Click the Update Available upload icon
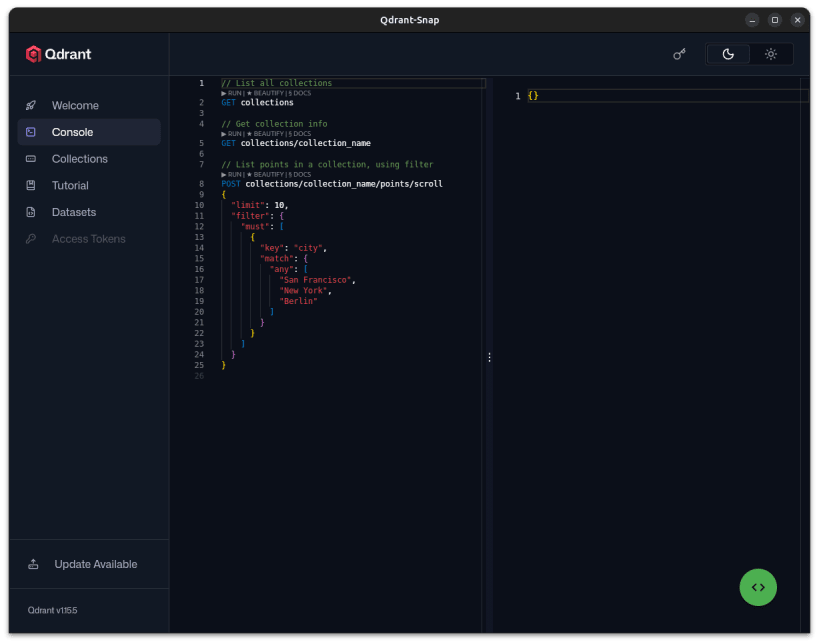 pos(33,564)
